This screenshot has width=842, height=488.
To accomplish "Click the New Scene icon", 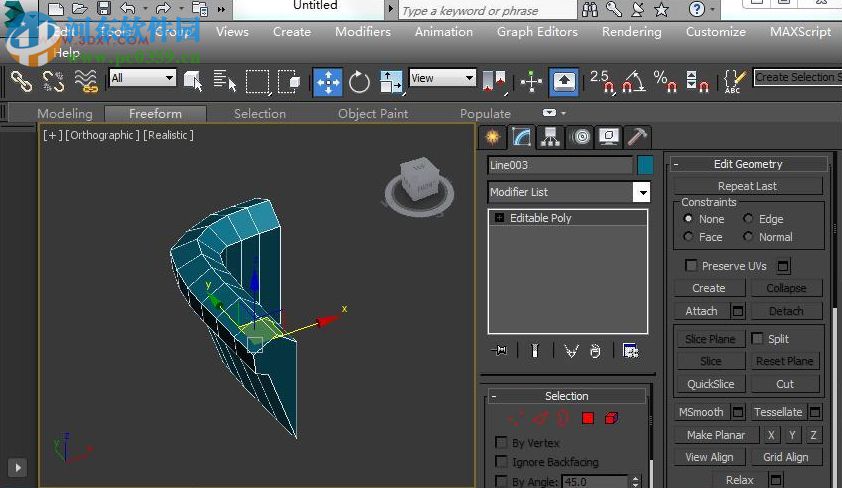I will [x=56, y=9].
